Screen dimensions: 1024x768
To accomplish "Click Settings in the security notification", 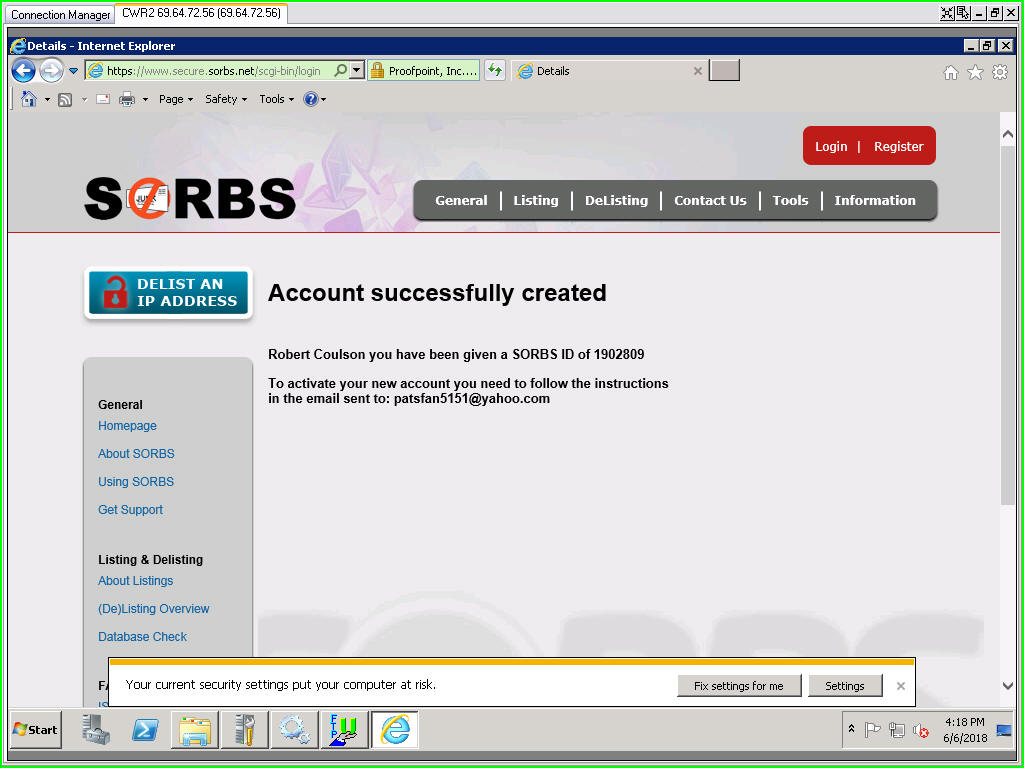I will 844,686.
